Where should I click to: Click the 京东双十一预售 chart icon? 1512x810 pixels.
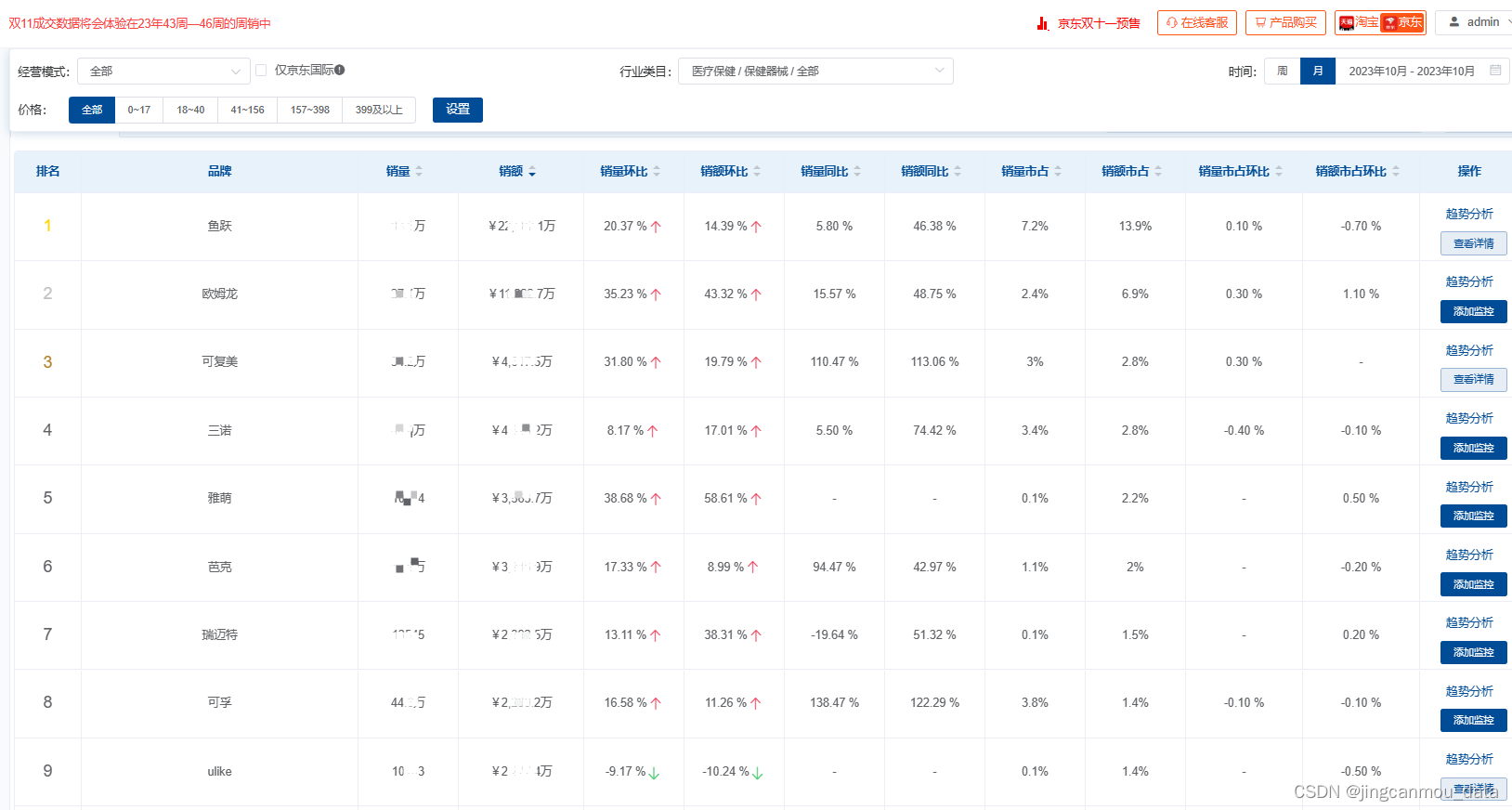1042,23
